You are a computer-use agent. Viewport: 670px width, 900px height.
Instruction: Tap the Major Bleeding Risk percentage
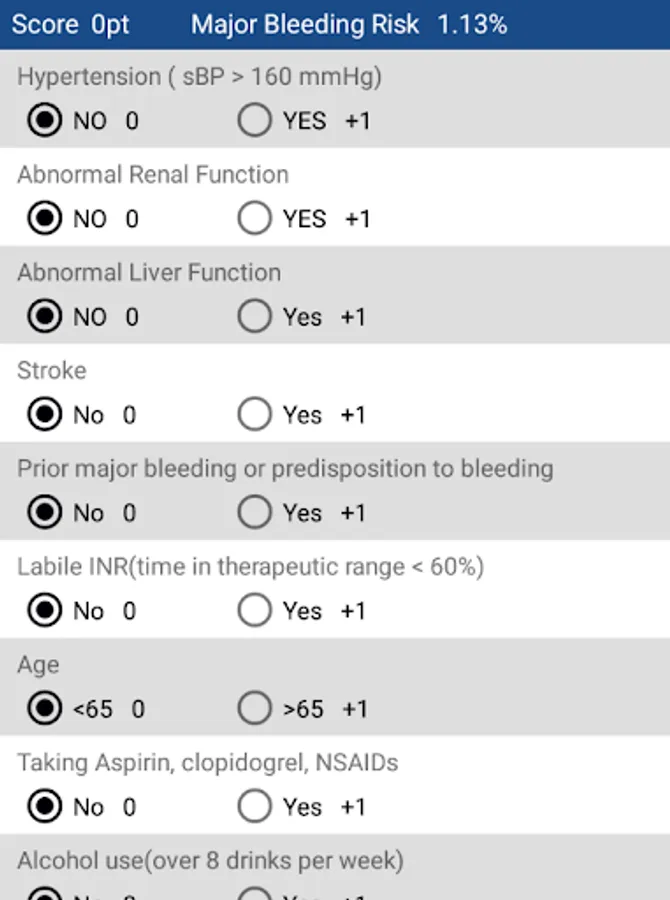tap(472, 25)
